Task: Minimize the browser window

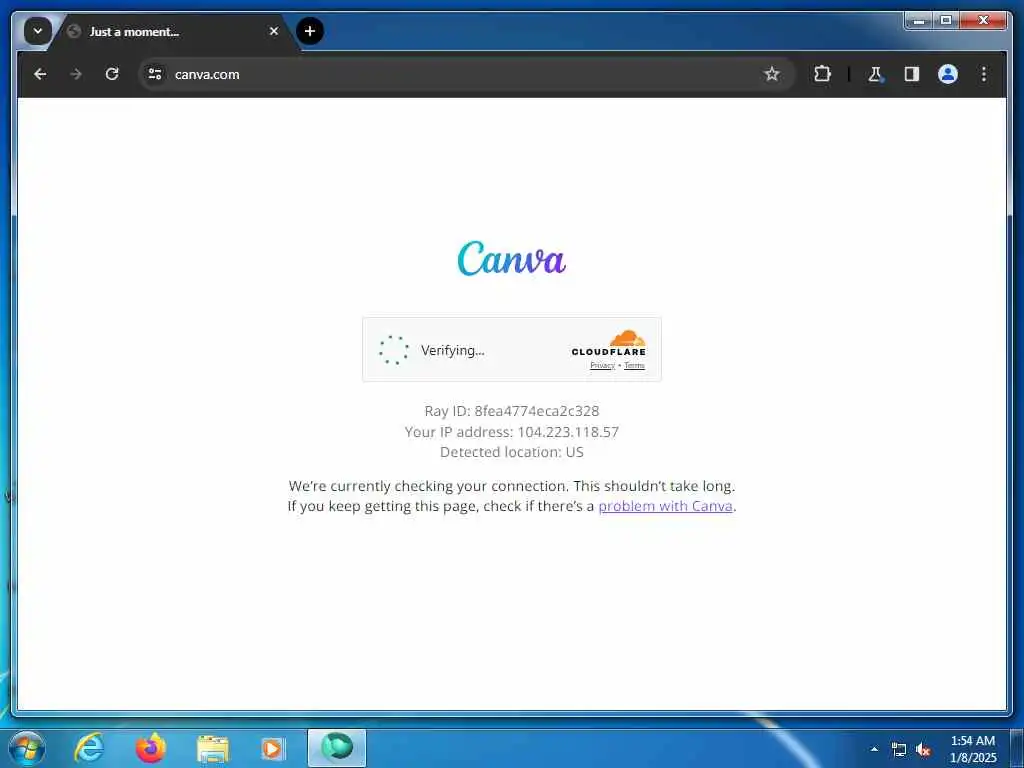Action: 919,21
